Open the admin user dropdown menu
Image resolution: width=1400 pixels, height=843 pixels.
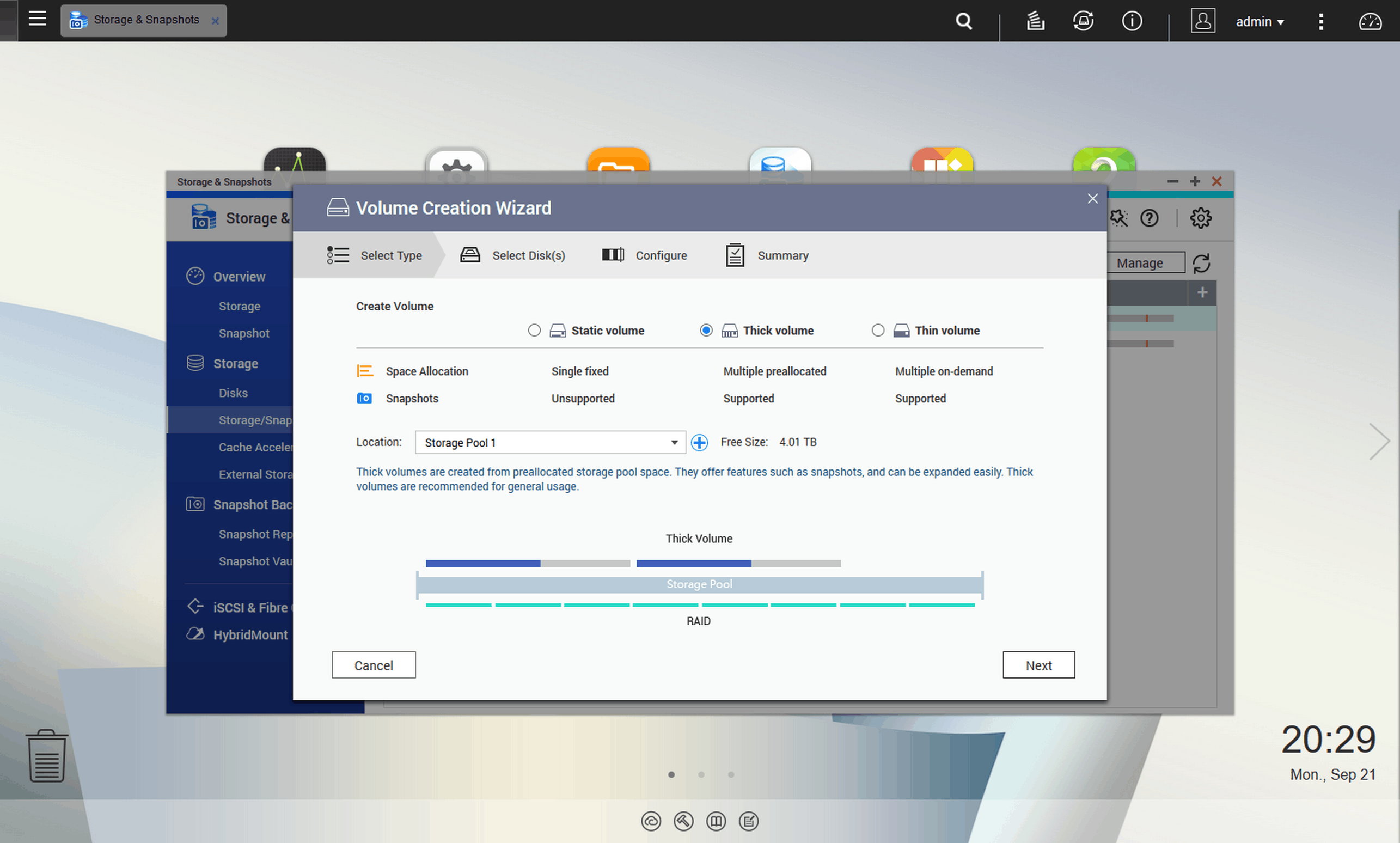(1259, 22)
